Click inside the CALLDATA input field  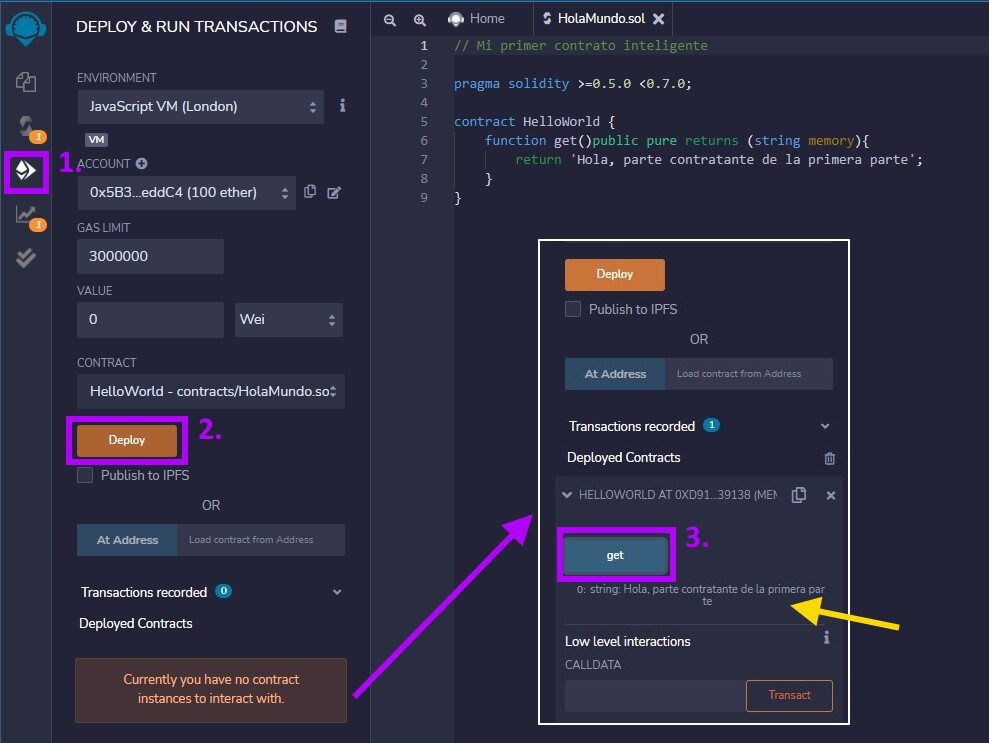653,695
